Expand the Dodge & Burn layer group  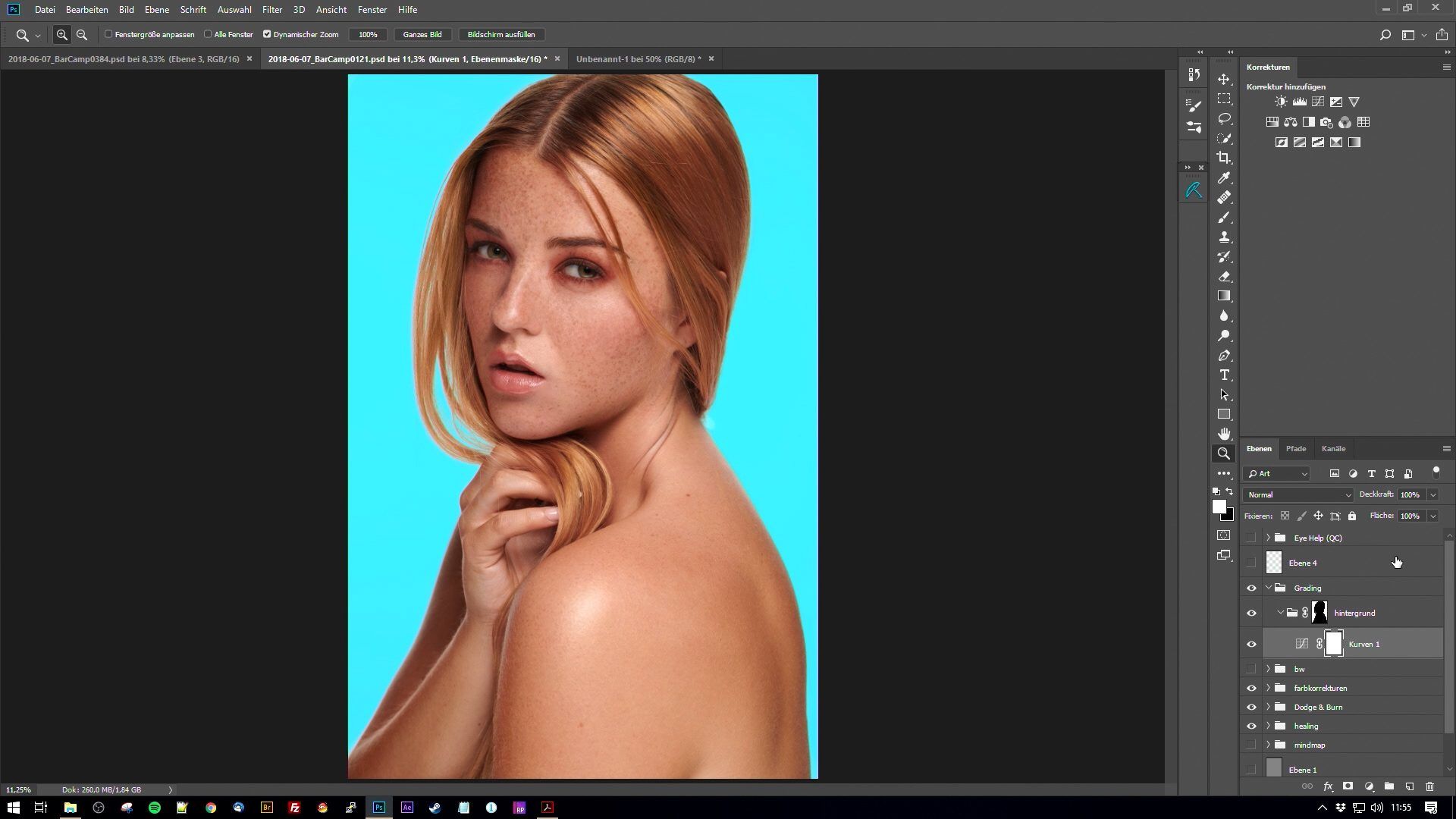point(1268,707)
